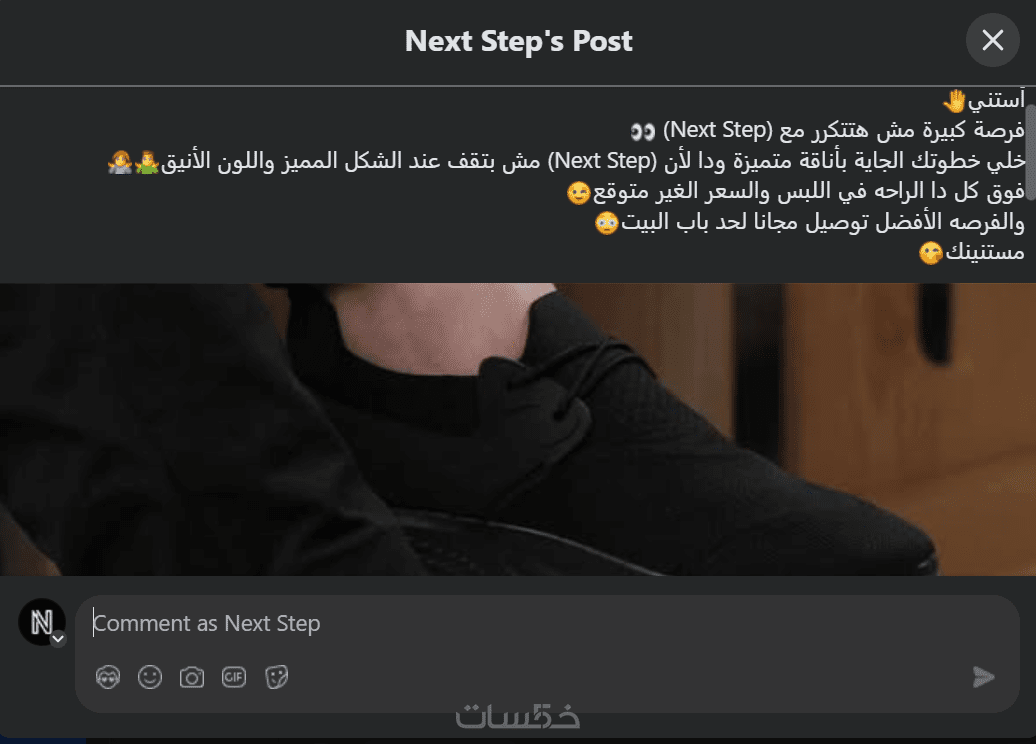
Task: Open the black shoe post image
Action: coord(518,429)
